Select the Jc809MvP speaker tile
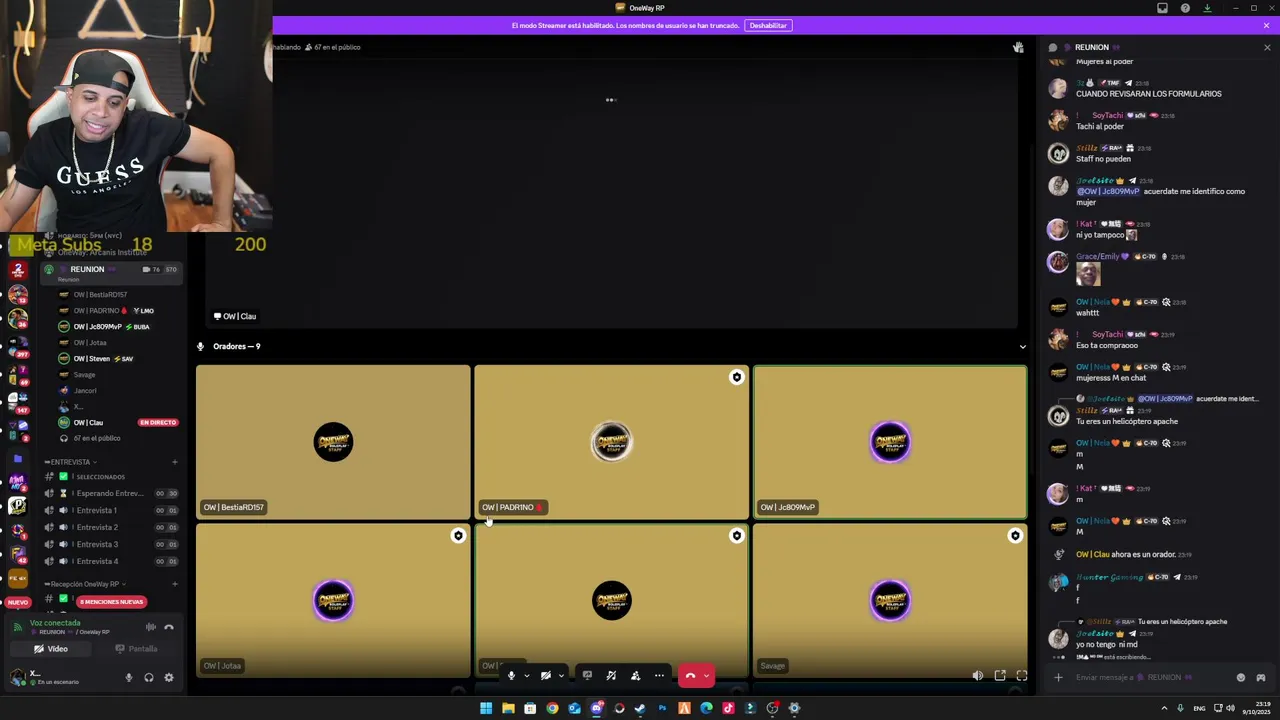 pos(890,442)
